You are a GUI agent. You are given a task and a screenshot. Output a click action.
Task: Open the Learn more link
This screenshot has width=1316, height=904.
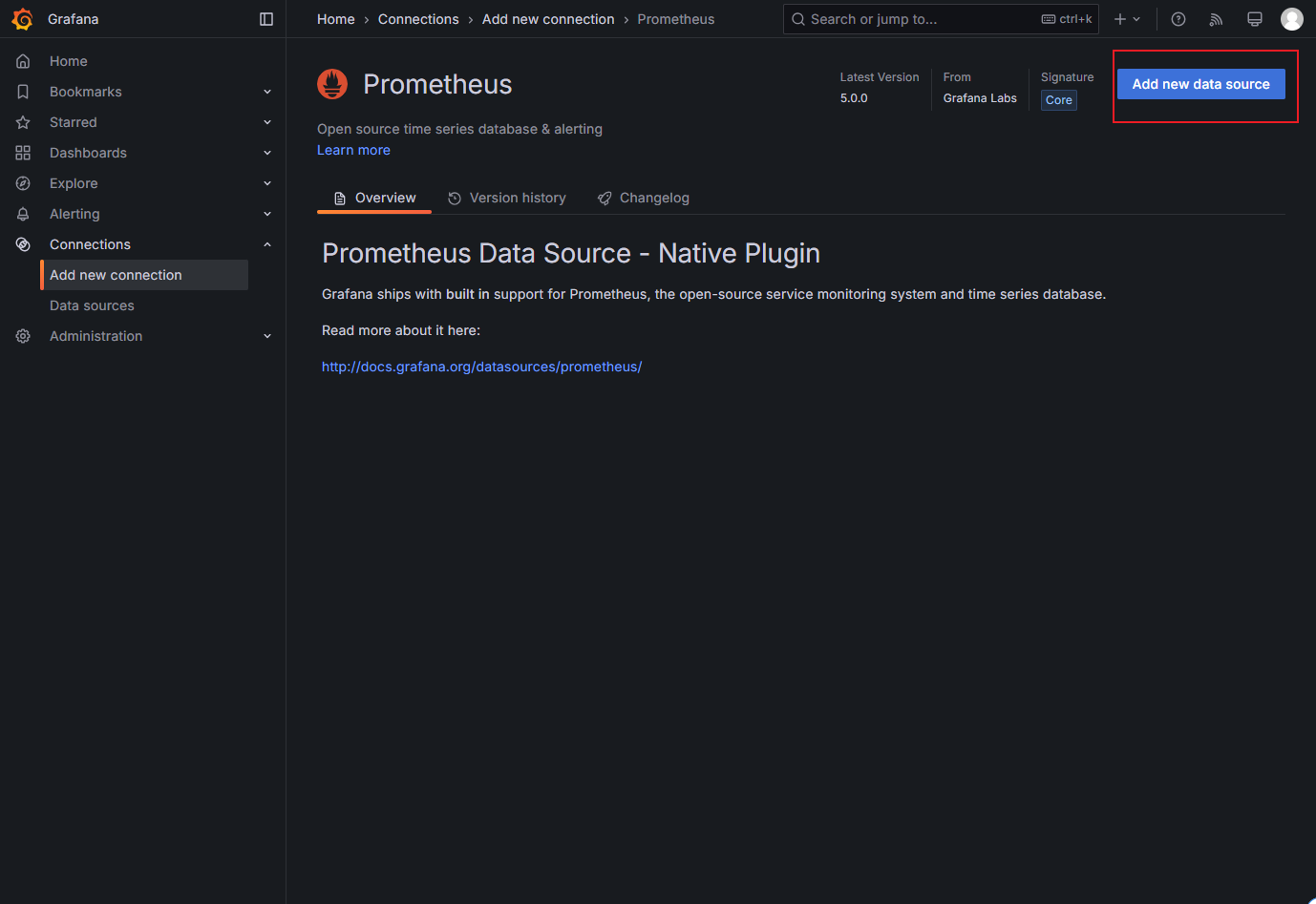click(x=353, y=150)
